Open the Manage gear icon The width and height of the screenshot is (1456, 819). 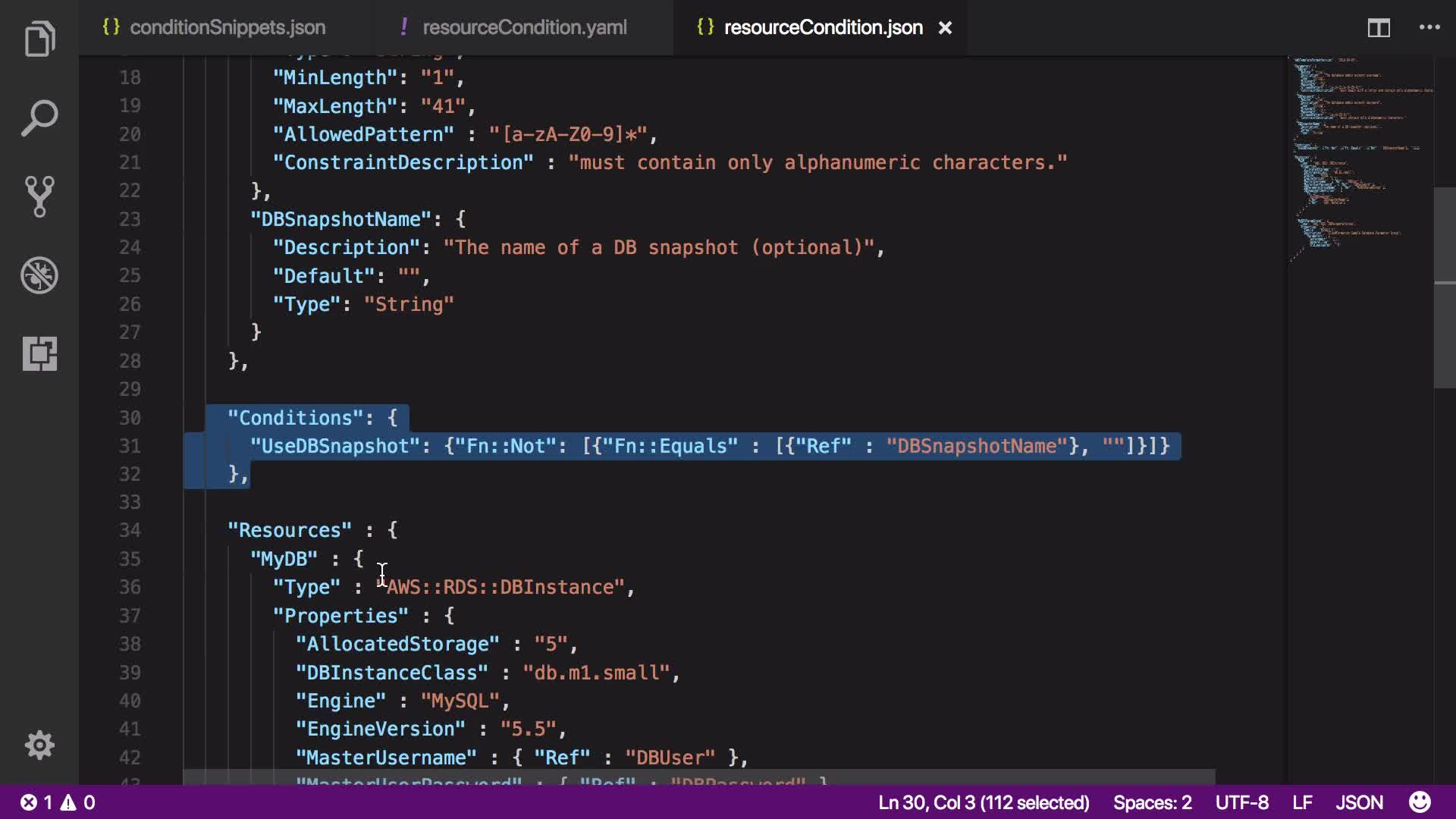(39, 745)
